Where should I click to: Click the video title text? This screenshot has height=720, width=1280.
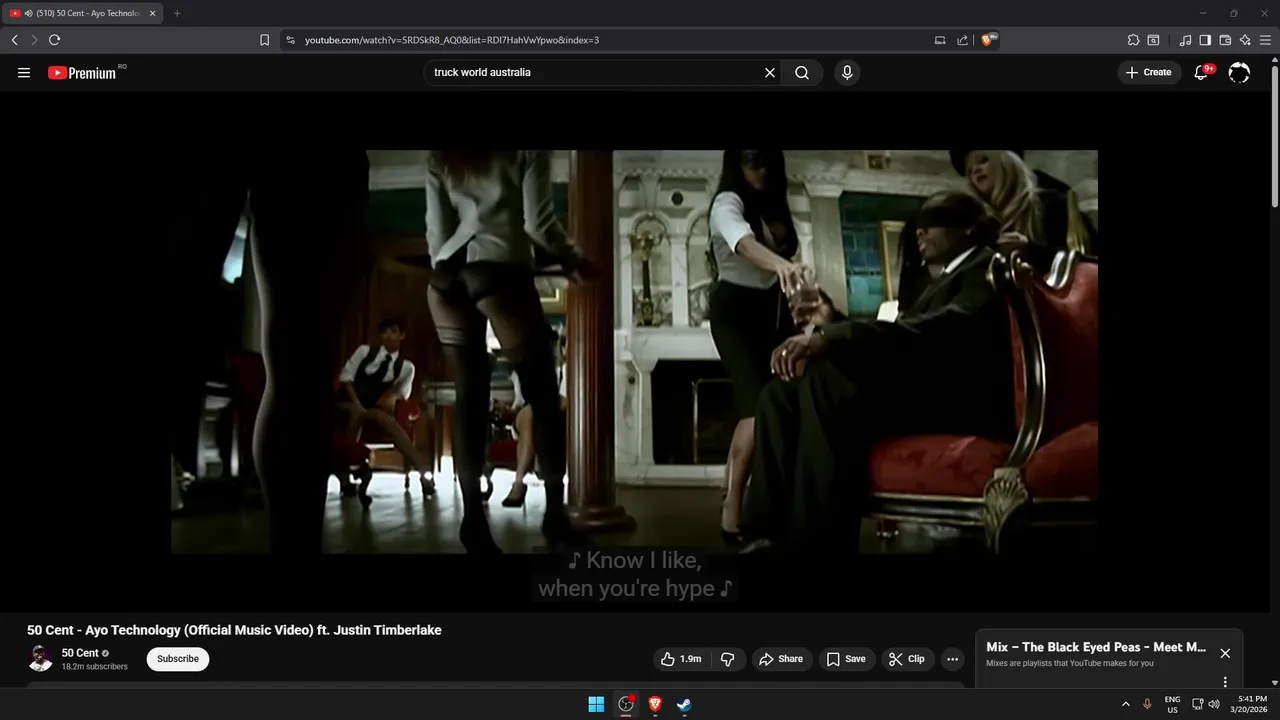click(x=234, y=630)
